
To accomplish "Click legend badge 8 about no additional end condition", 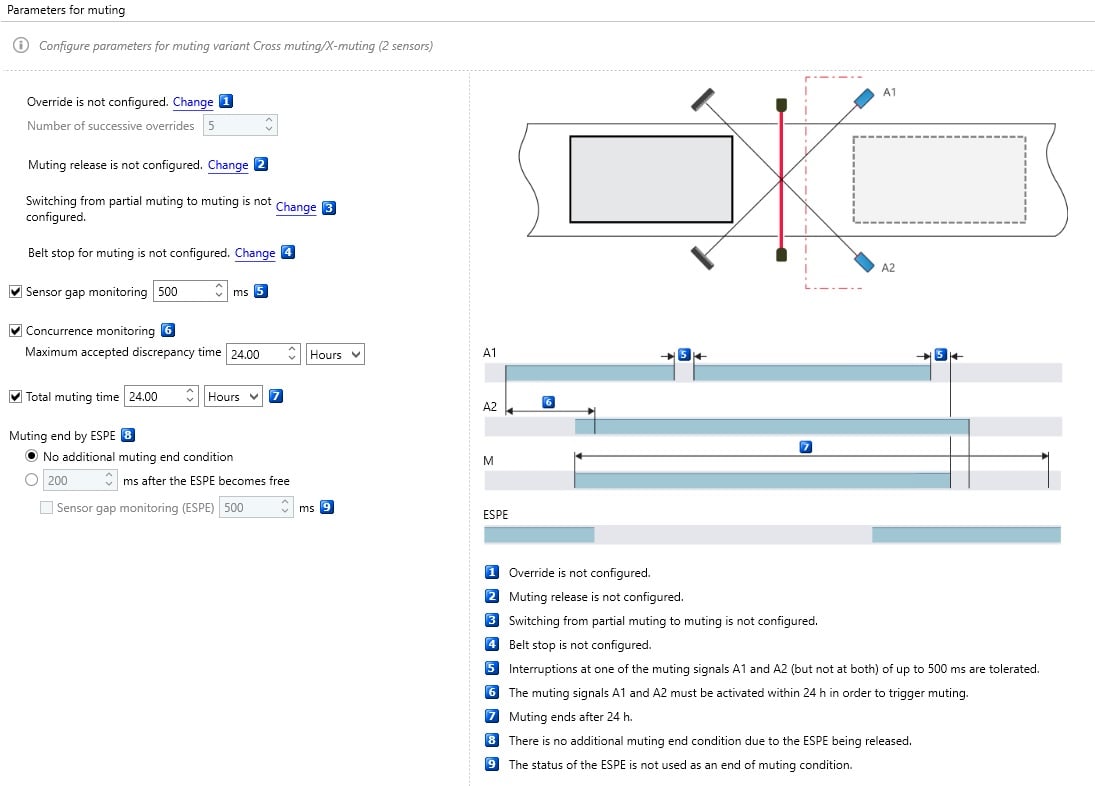I will click(492, 740).
